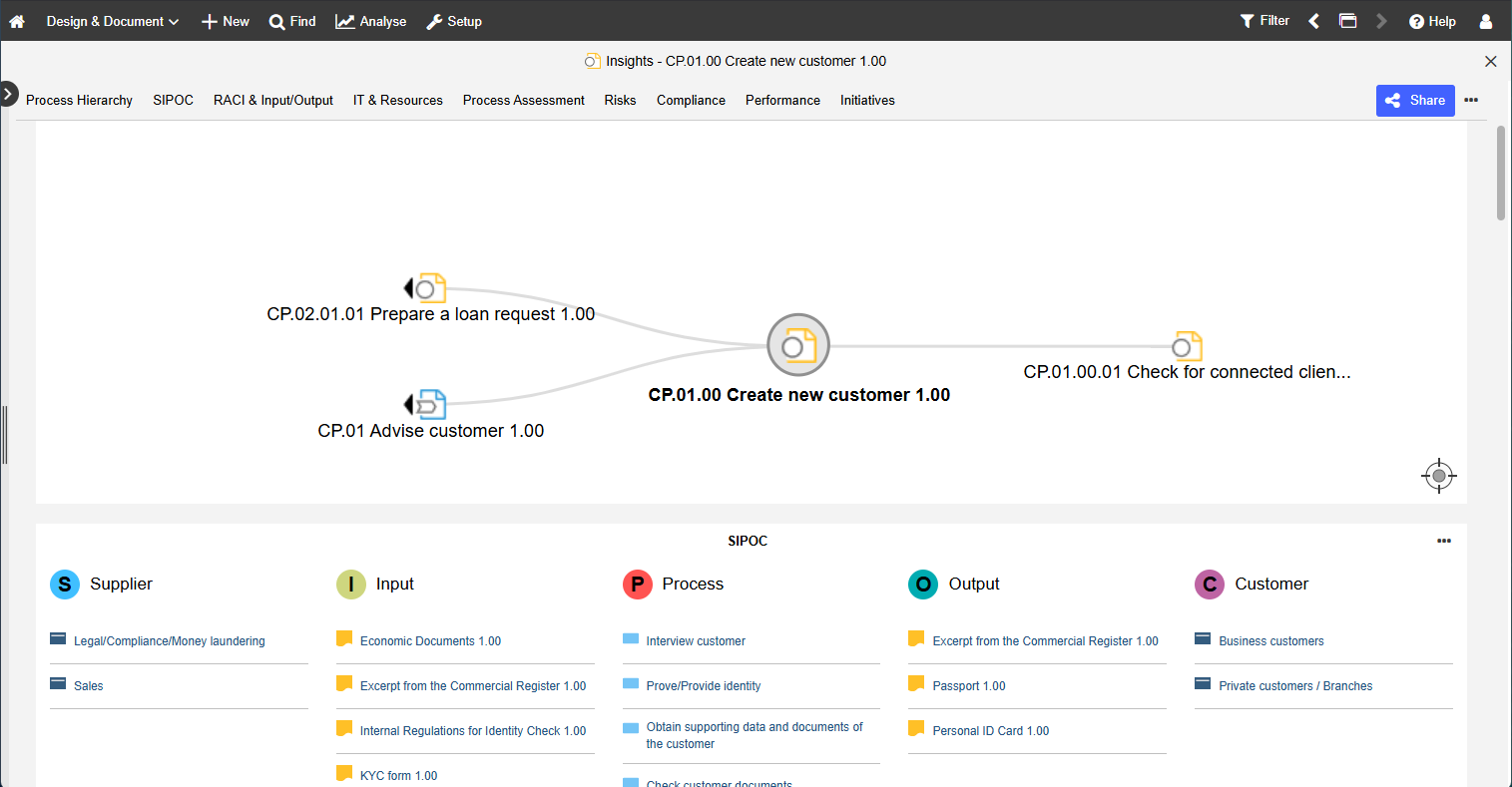The width and height of the screenshot is (1512, 787).
Task: Open the more options menu beside Share
Action: pyautogui.click(x=1471, y=100)
